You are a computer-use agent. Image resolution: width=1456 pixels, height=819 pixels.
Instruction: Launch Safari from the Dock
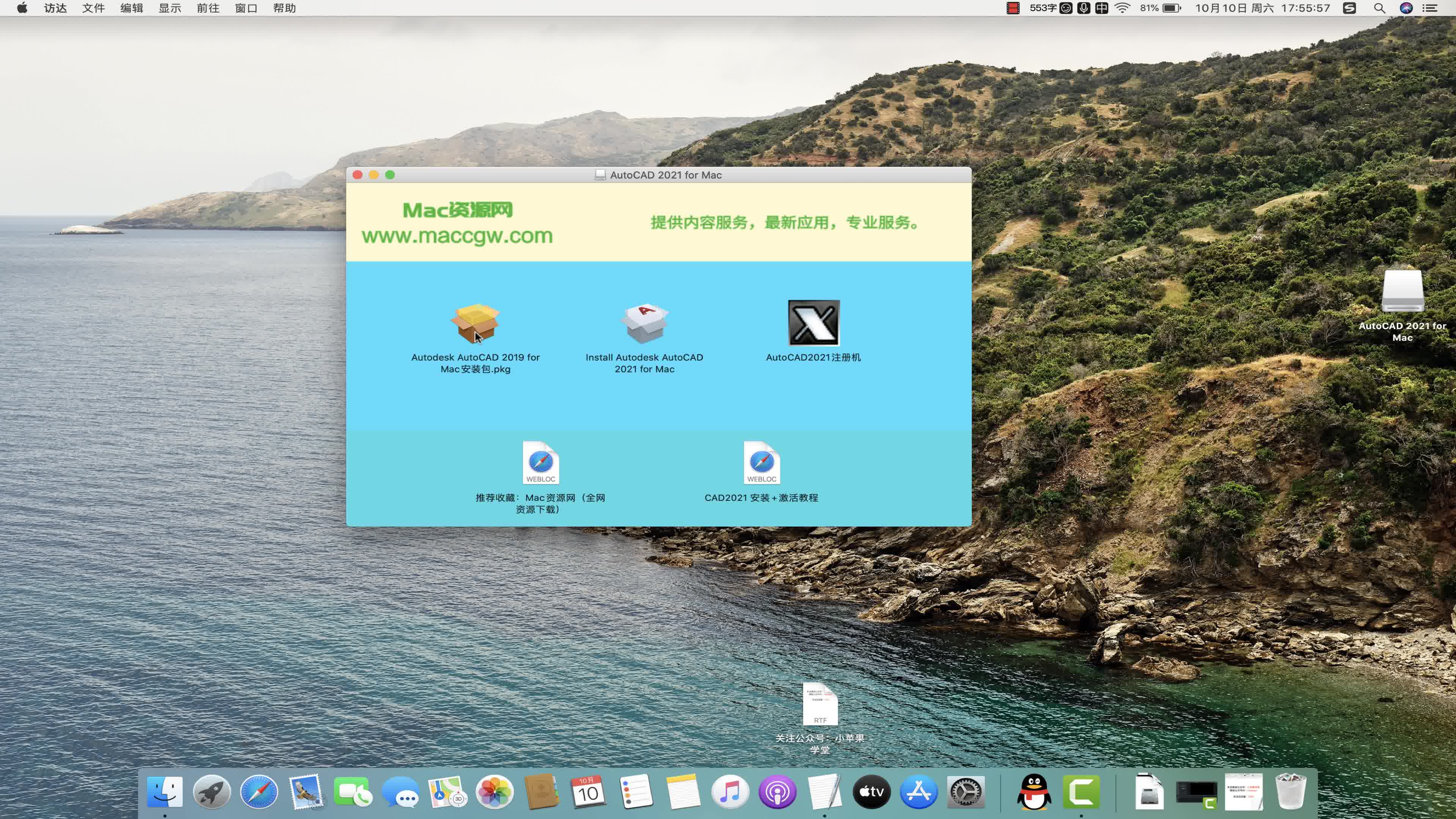click(x=259, y=791)
